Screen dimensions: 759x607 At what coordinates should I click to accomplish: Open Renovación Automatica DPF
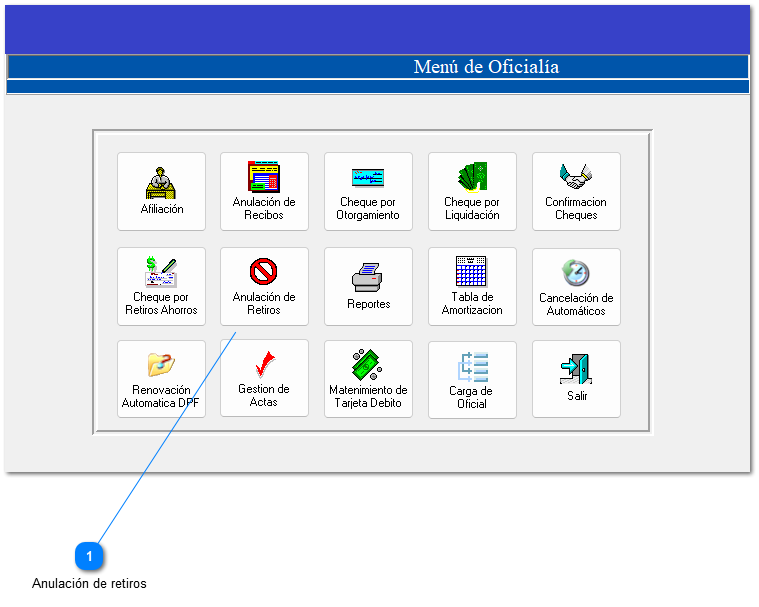tap(161, 379)
